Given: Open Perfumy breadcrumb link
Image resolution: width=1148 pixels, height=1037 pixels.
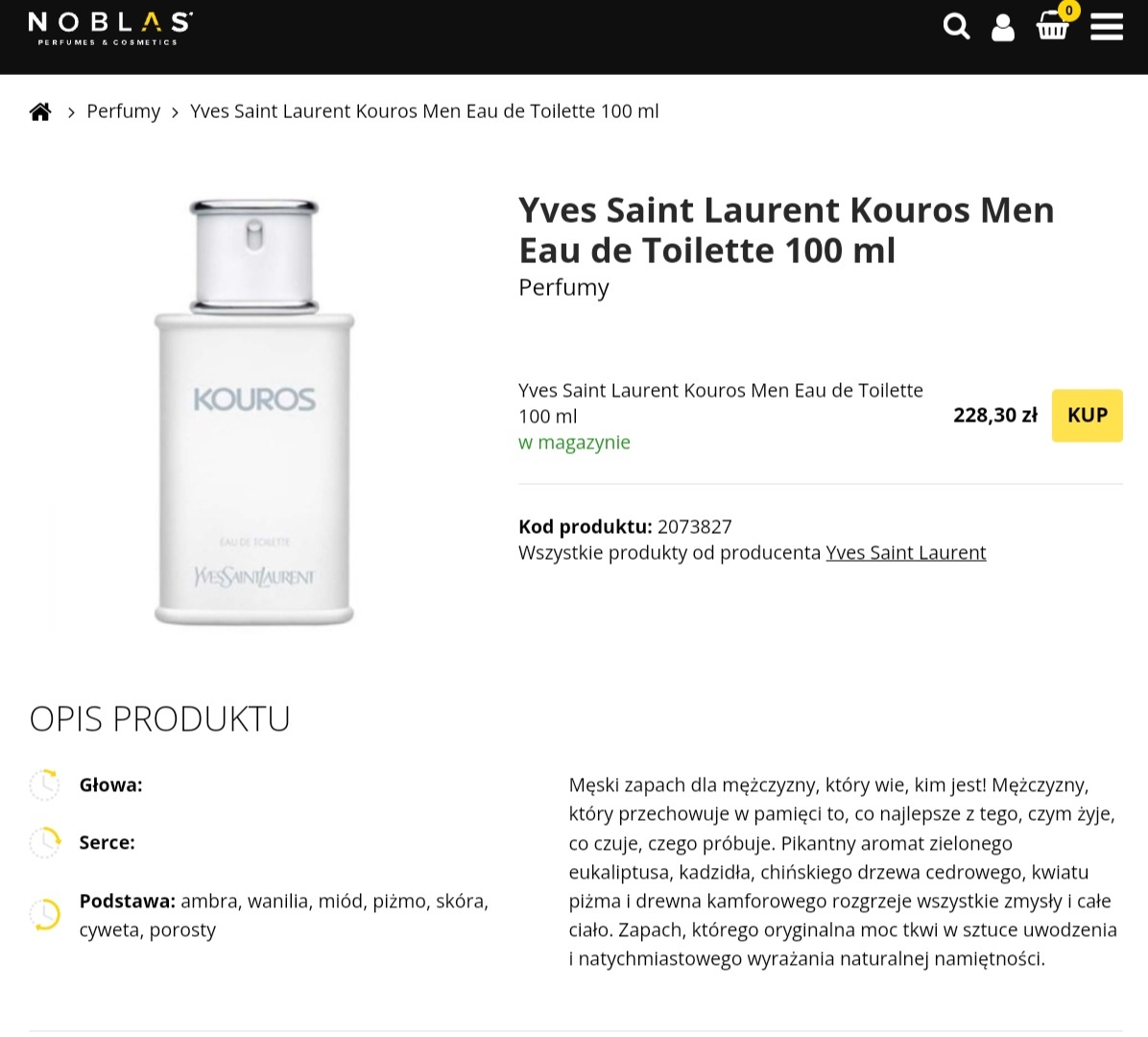Looking at the screenshot, I should pyautogui.click(x=123, y=111).
